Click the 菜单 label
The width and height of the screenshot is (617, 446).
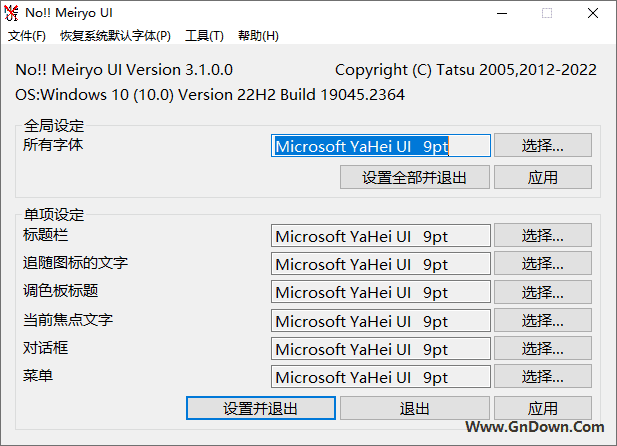[38, 376]
